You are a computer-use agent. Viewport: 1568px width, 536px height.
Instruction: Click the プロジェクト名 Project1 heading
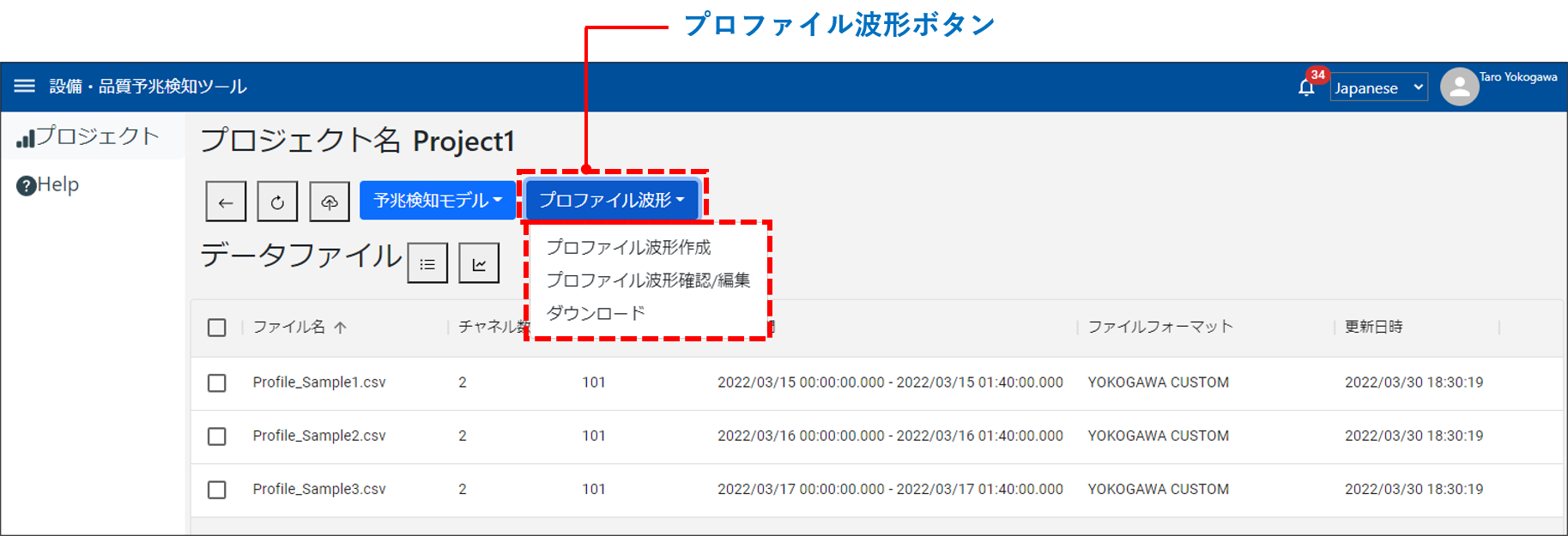click(x=357, y=141)
